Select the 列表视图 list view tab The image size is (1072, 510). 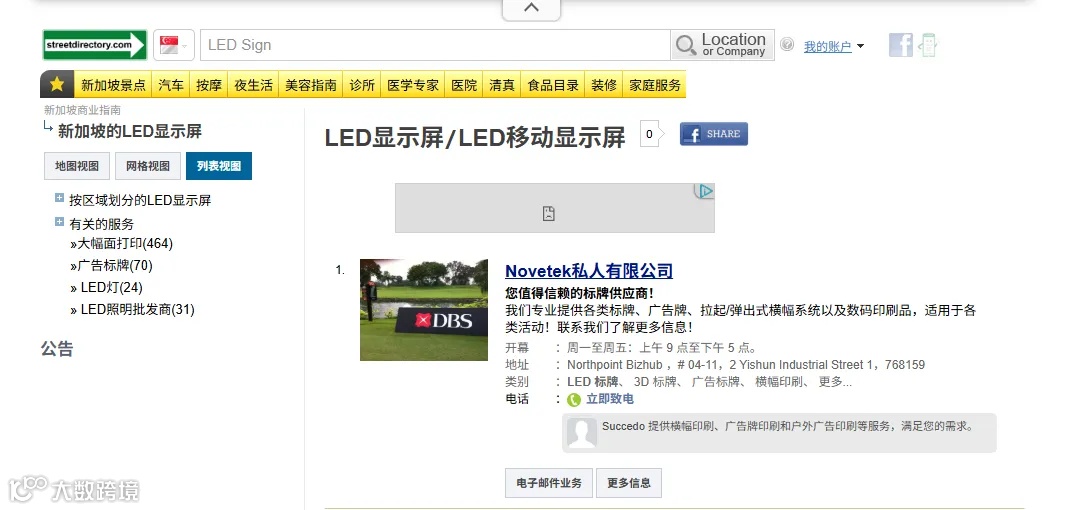pyautogui.click(x=219, y=166)
